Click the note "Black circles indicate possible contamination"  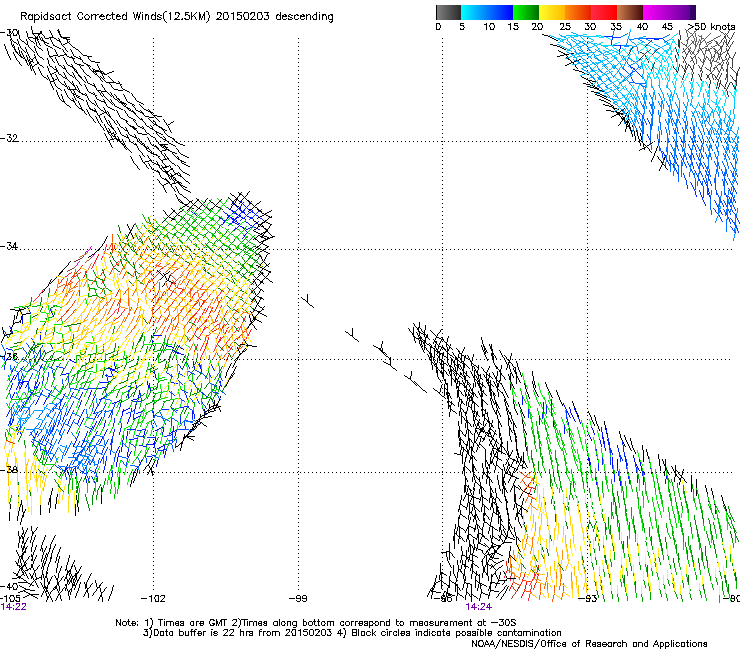click(x=455, y=633)
